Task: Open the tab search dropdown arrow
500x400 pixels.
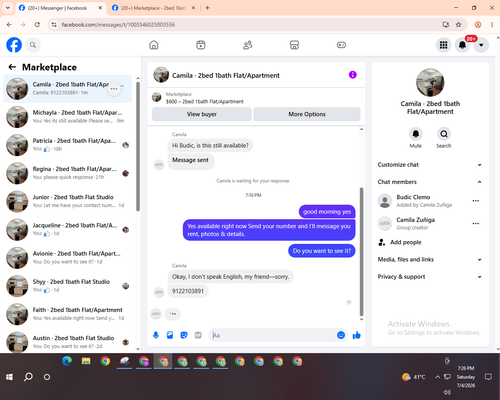Action: [x=8, y=8]
